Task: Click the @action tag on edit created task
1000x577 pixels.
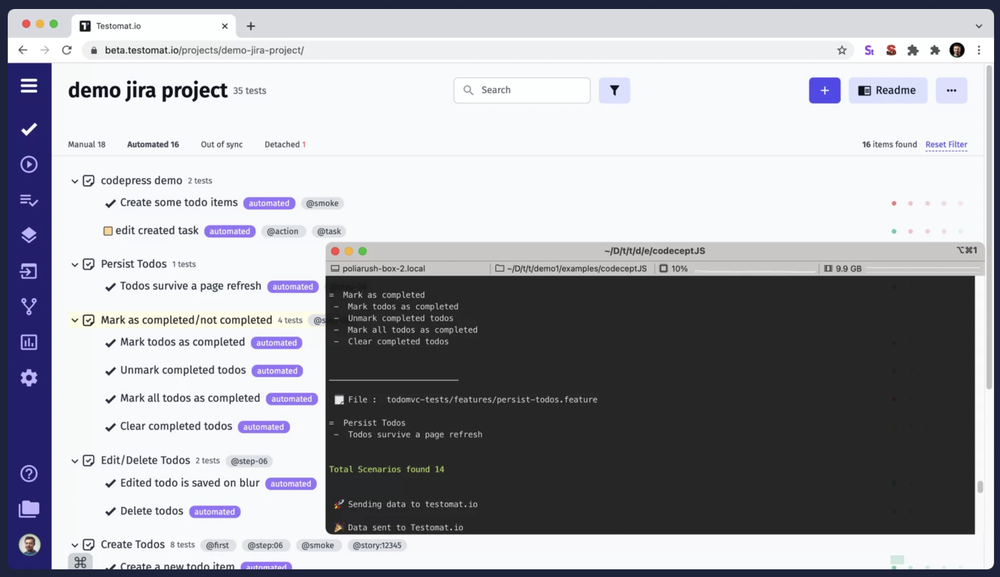Action: 283,231
